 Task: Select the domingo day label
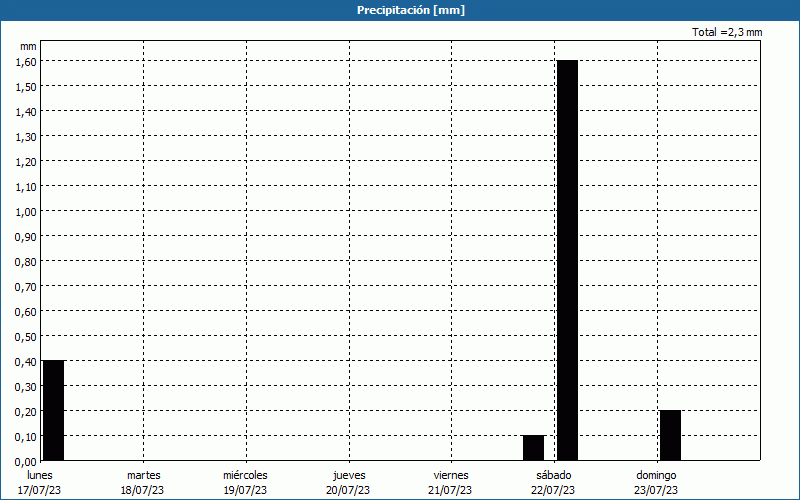(656, 475)
